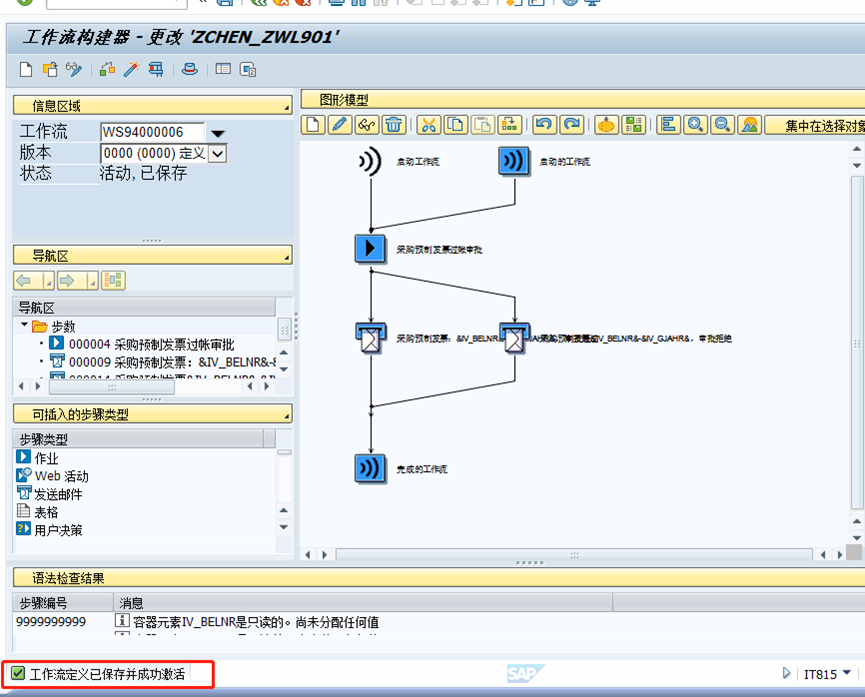Click the glasses display icon in graphic toolbar
Image resolution: width=865 pixels, height=697 pixels.
coord(367,125)
